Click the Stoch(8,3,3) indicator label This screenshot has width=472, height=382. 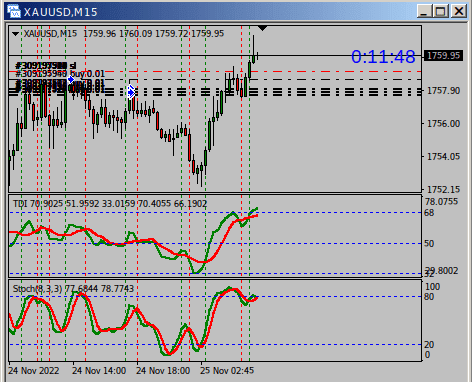[x=73, y=288]
